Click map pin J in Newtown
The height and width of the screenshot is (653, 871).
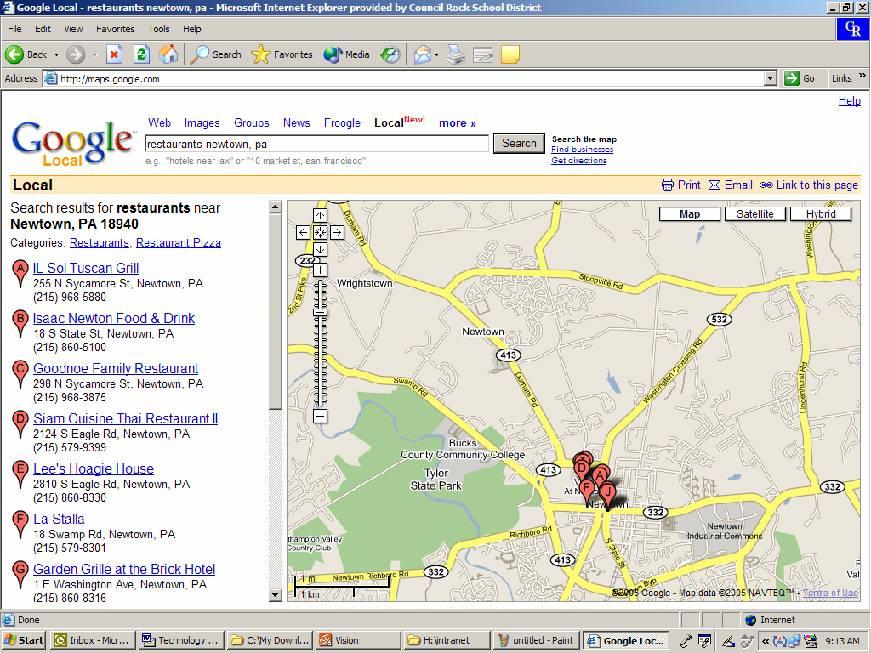click(608, 494)
